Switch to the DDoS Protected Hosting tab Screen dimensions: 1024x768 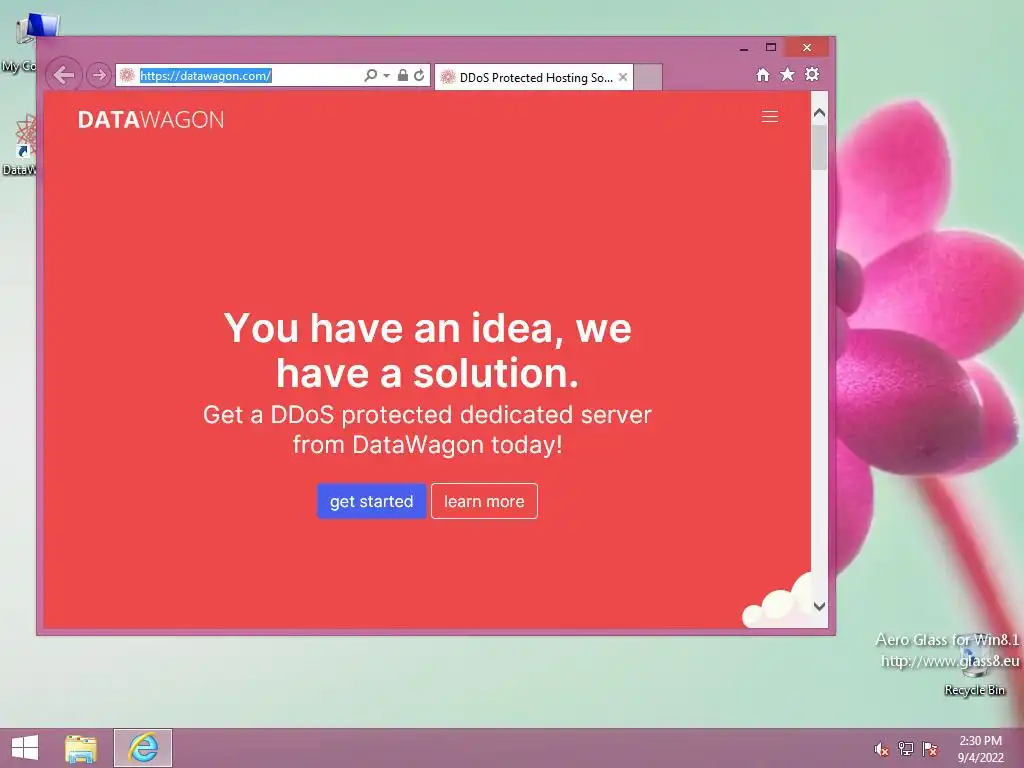[x=535, y=78]
